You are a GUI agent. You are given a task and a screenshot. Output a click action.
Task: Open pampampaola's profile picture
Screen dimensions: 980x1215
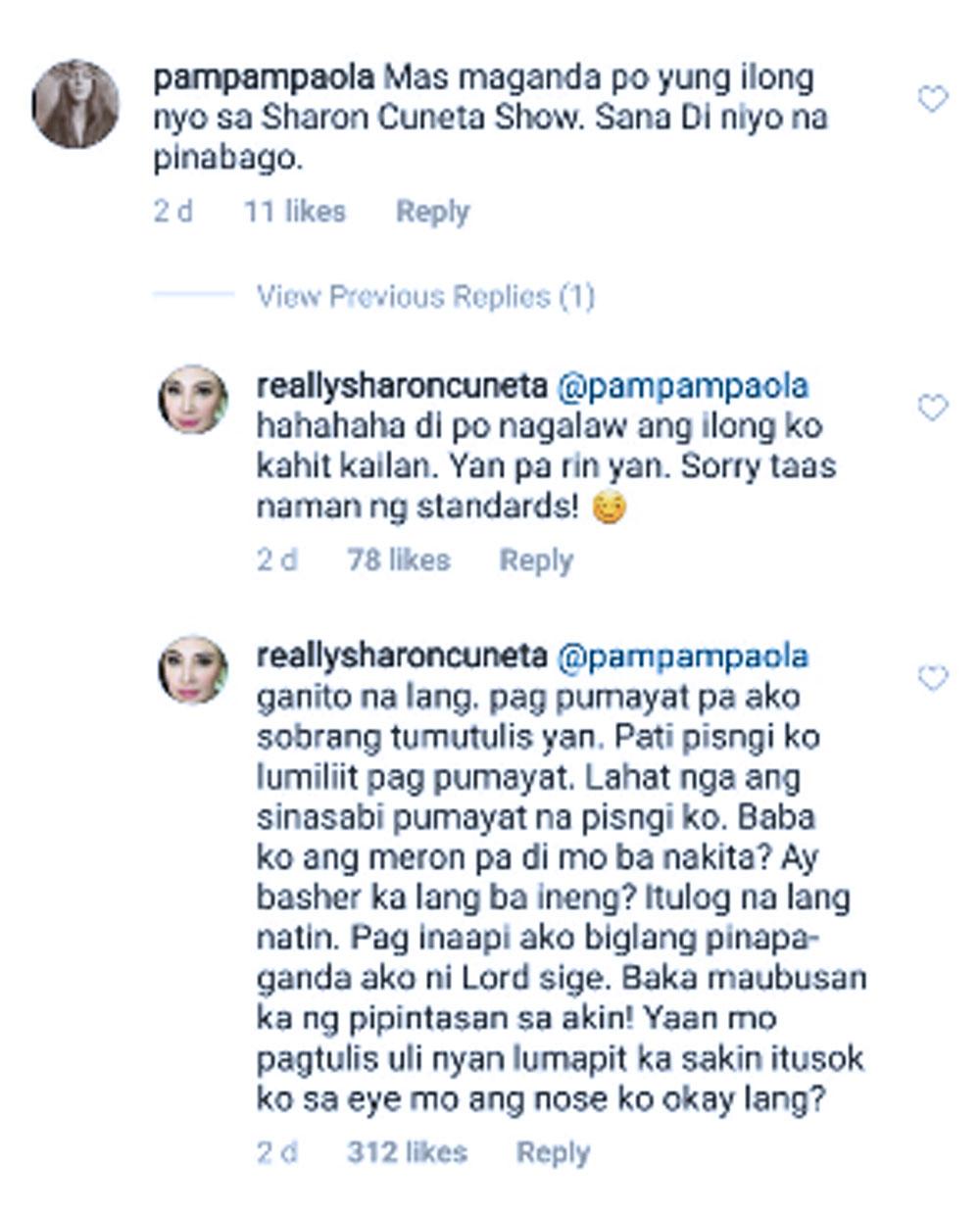(x=75, y=104)
